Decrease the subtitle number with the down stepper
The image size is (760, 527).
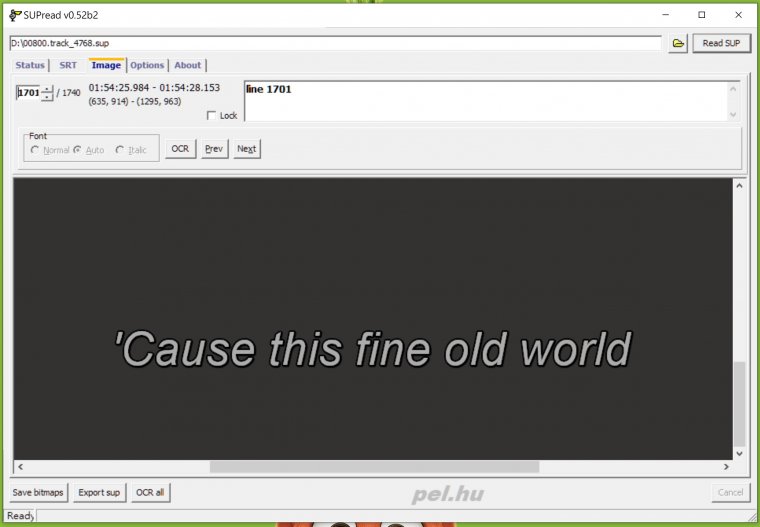point(47,96)
